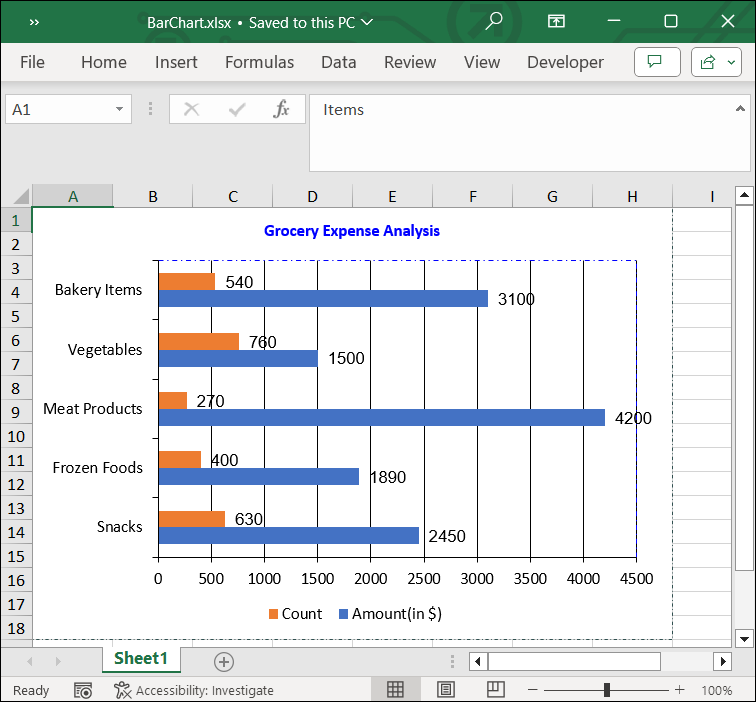Switch to the Insert tab

coord(176,62)
